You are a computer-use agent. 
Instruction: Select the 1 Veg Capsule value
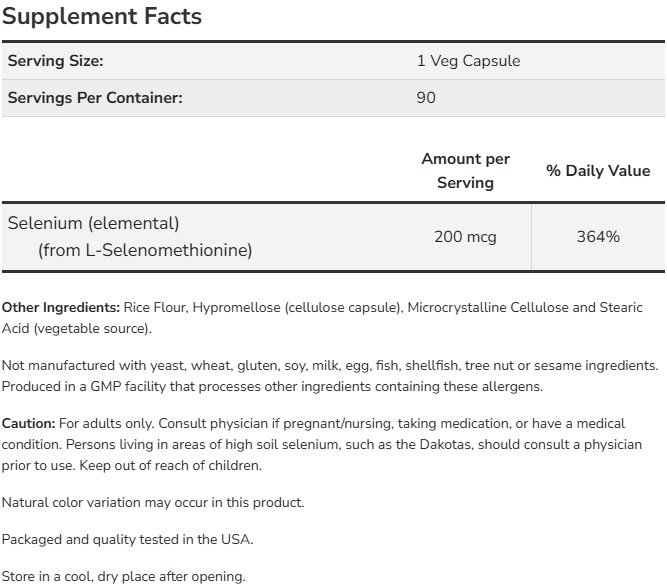pyautogui.click(x=468, y=61)
